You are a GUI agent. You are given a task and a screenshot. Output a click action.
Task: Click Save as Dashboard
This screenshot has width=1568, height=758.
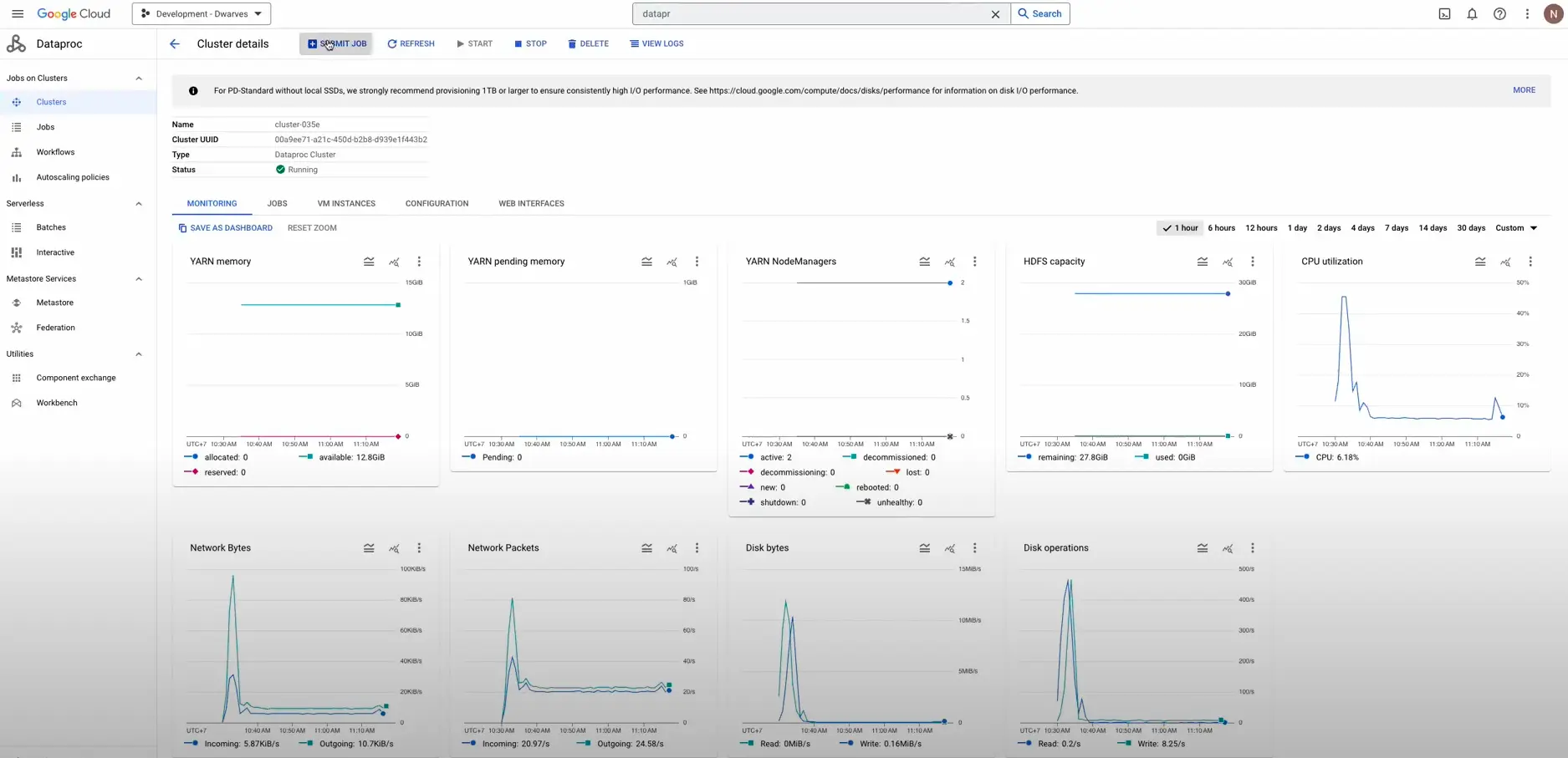pyautogui.click(x=225, y=228)
